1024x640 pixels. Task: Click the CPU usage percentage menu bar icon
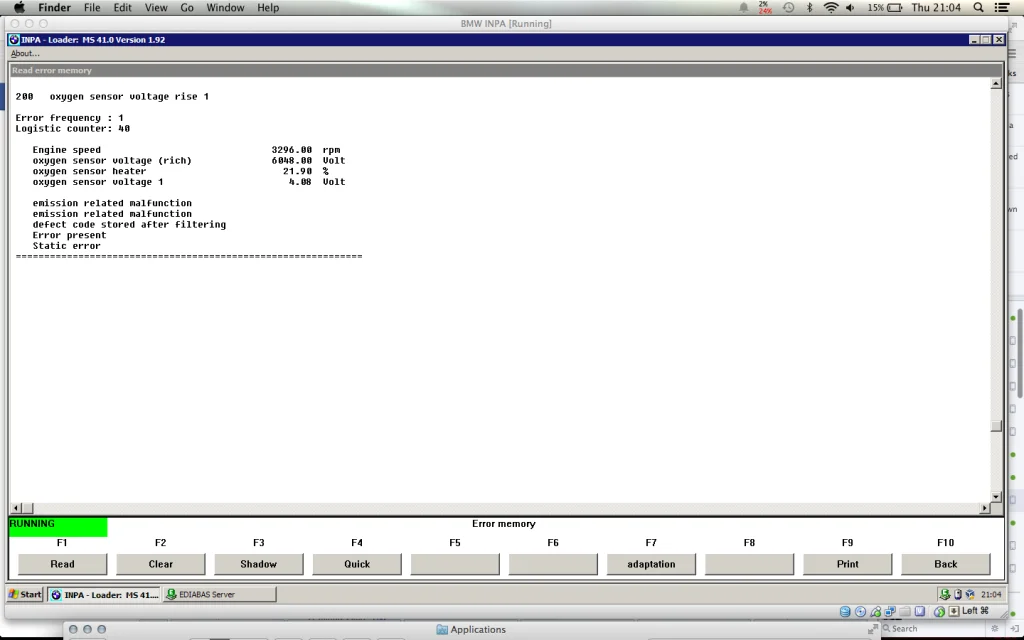(x=764, y=8)
